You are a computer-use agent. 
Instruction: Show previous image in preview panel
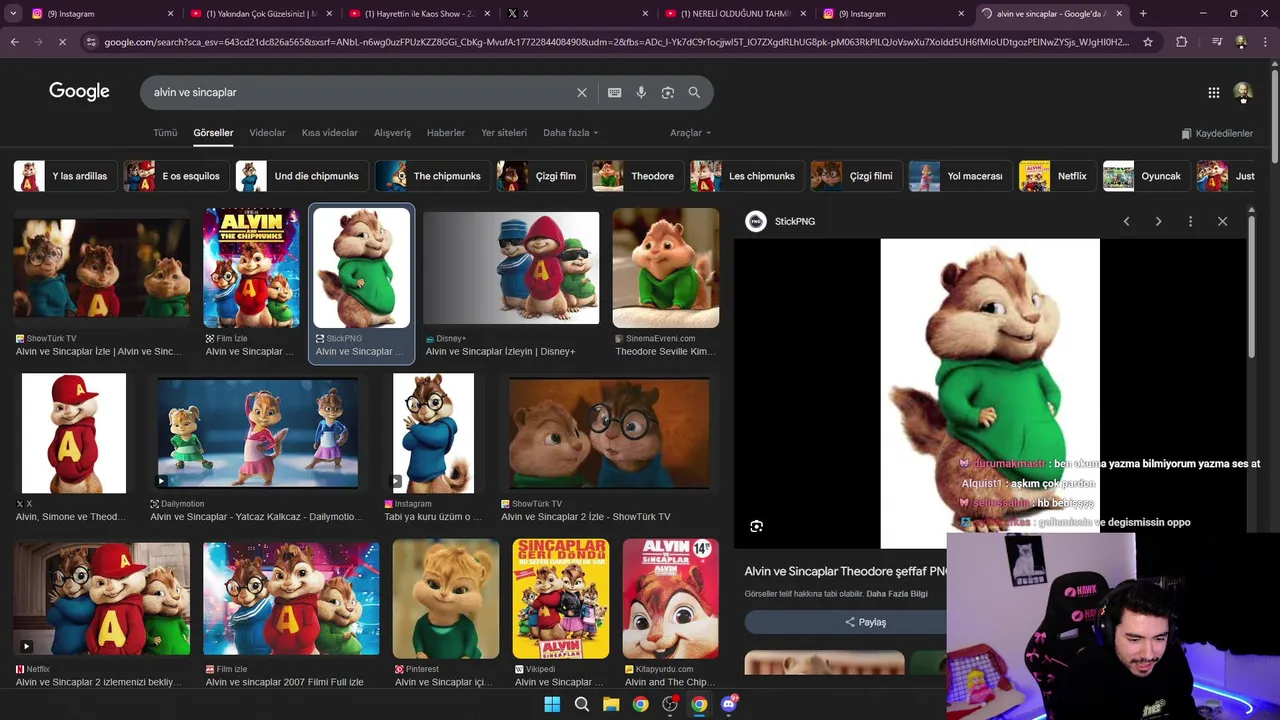(1126, 221)
